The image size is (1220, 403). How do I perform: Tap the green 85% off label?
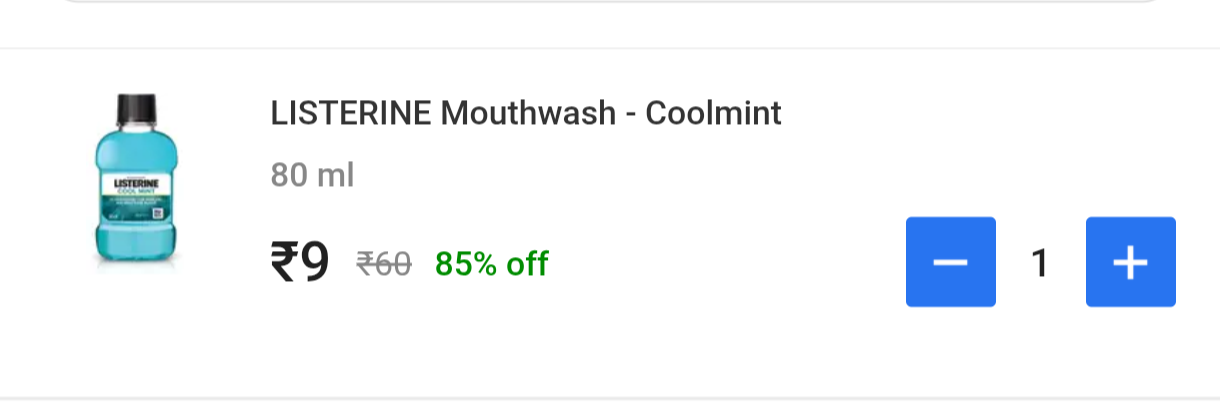(491, 264)
